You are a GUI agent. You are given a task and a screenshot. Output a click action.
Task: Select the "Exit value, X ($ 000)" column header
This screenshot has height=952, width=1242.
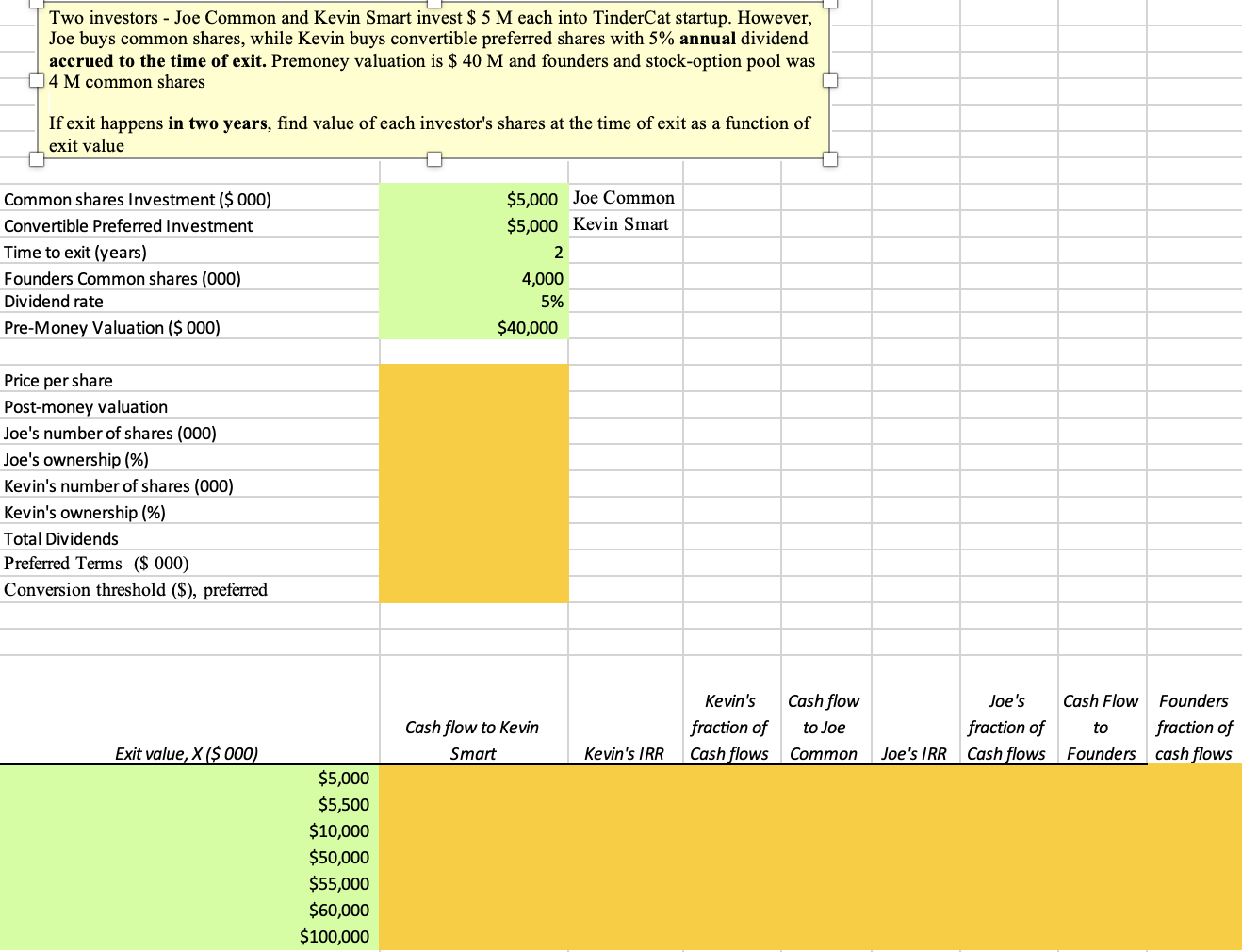point(187,754)
